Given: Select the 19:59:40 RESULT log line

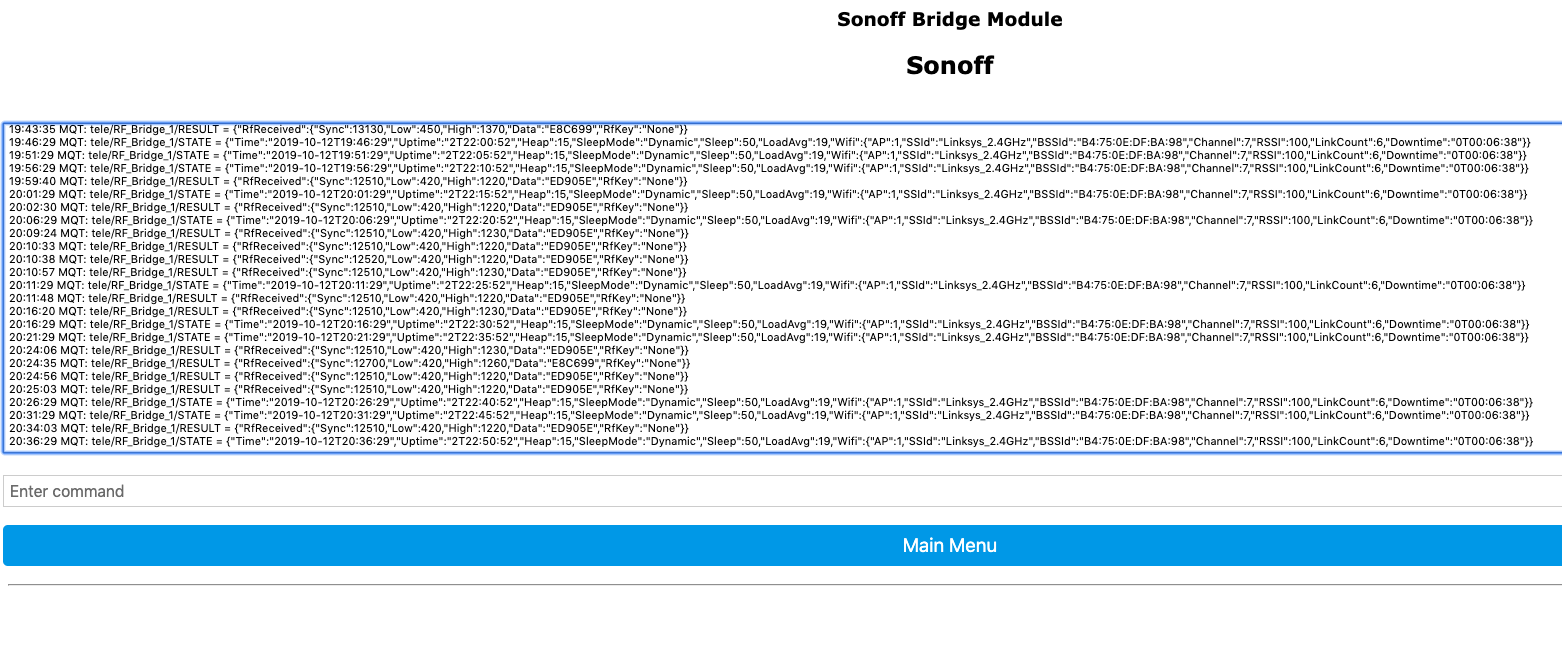Looking at the screenshot, I should (348, 181).
